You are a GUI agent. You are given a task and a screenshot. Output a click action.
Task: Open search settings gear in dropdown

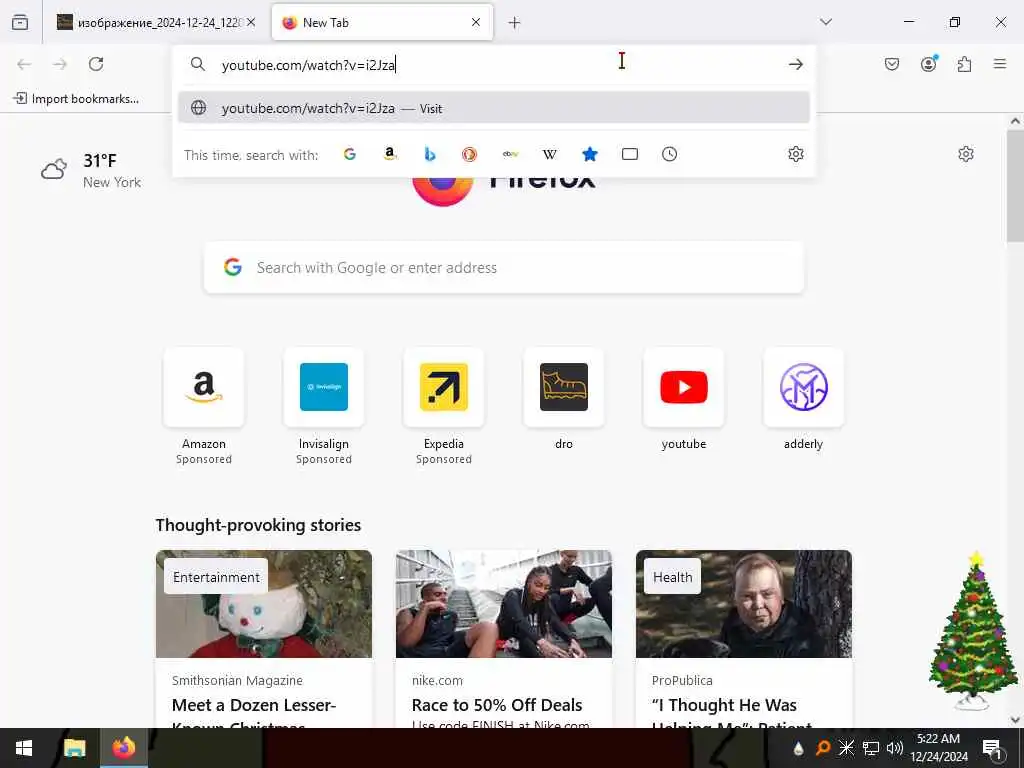click(795, 154)
